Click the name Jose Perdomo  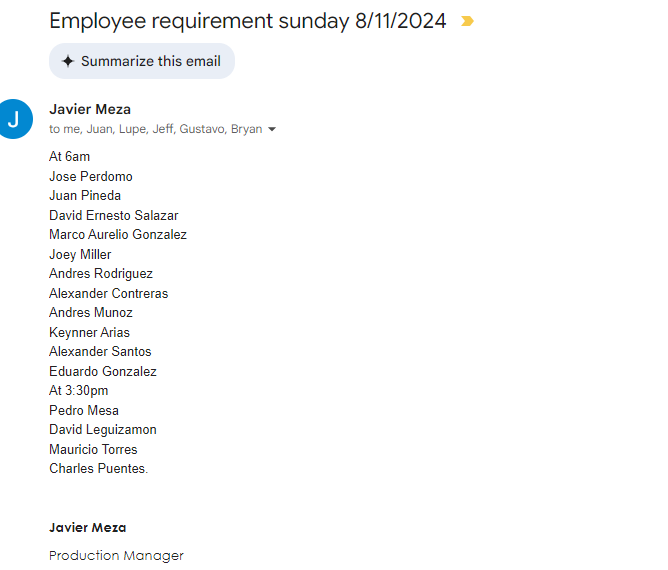[91, 177]
